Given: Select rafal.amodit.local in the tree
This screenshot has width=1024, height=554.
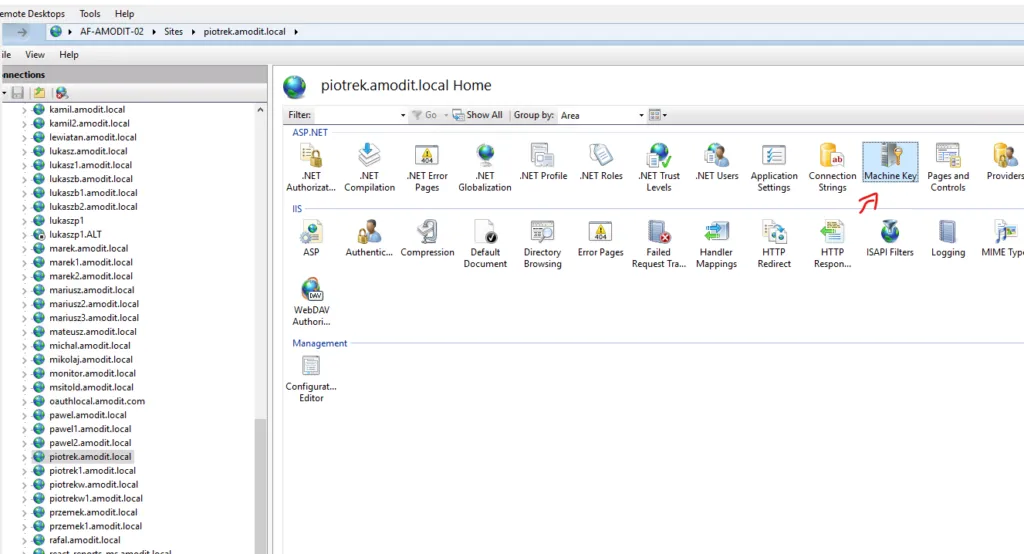Looking at the screenshot, I should 85,540.
